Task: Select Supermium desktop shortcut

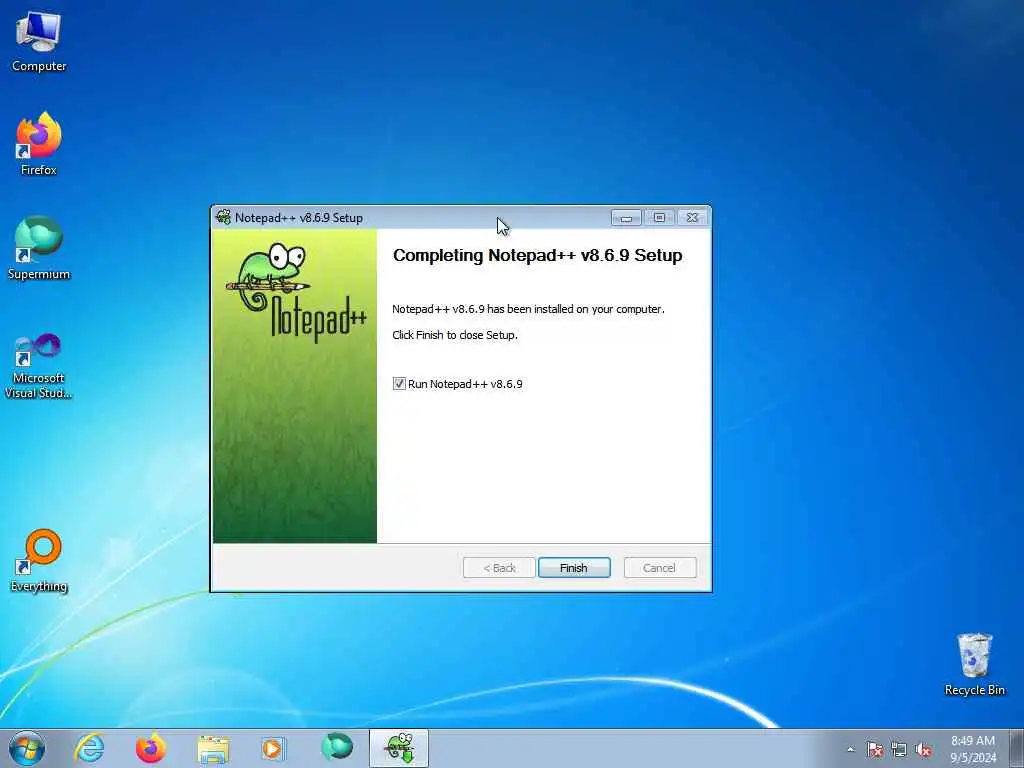Action: point(39,248)
